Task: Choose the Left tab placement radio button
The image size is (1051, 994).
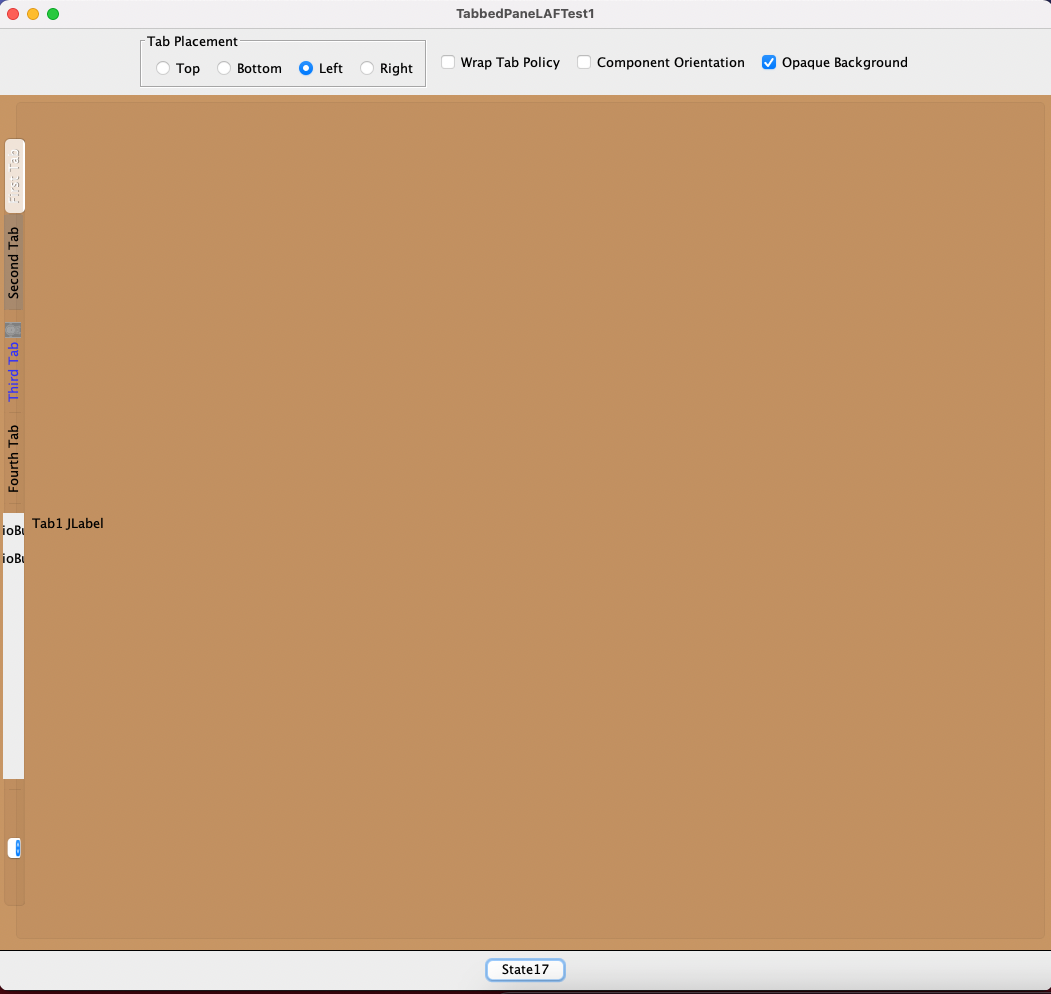Action: pos(306,69)
